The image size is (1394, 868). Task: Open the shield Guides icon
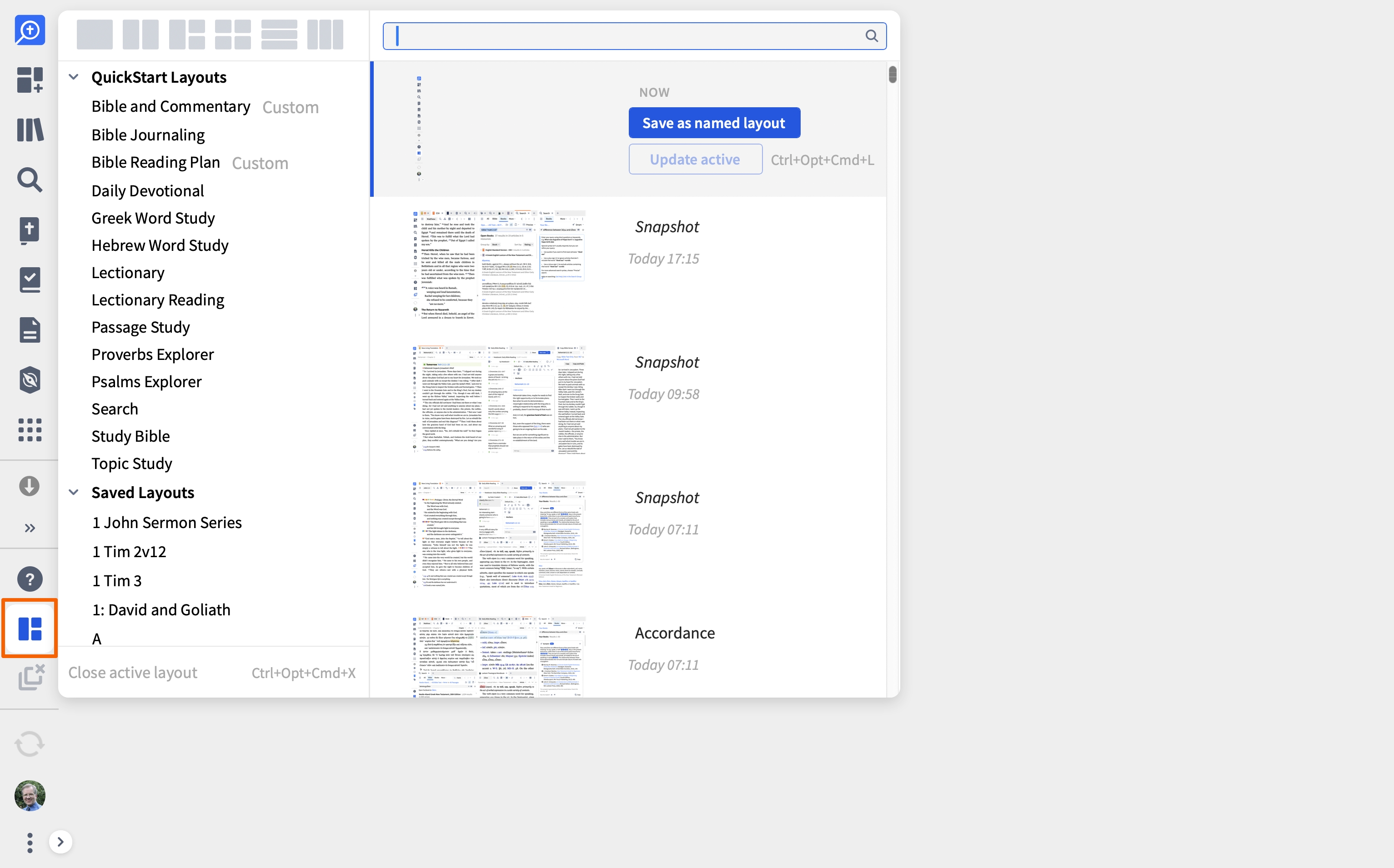(30, 380)
